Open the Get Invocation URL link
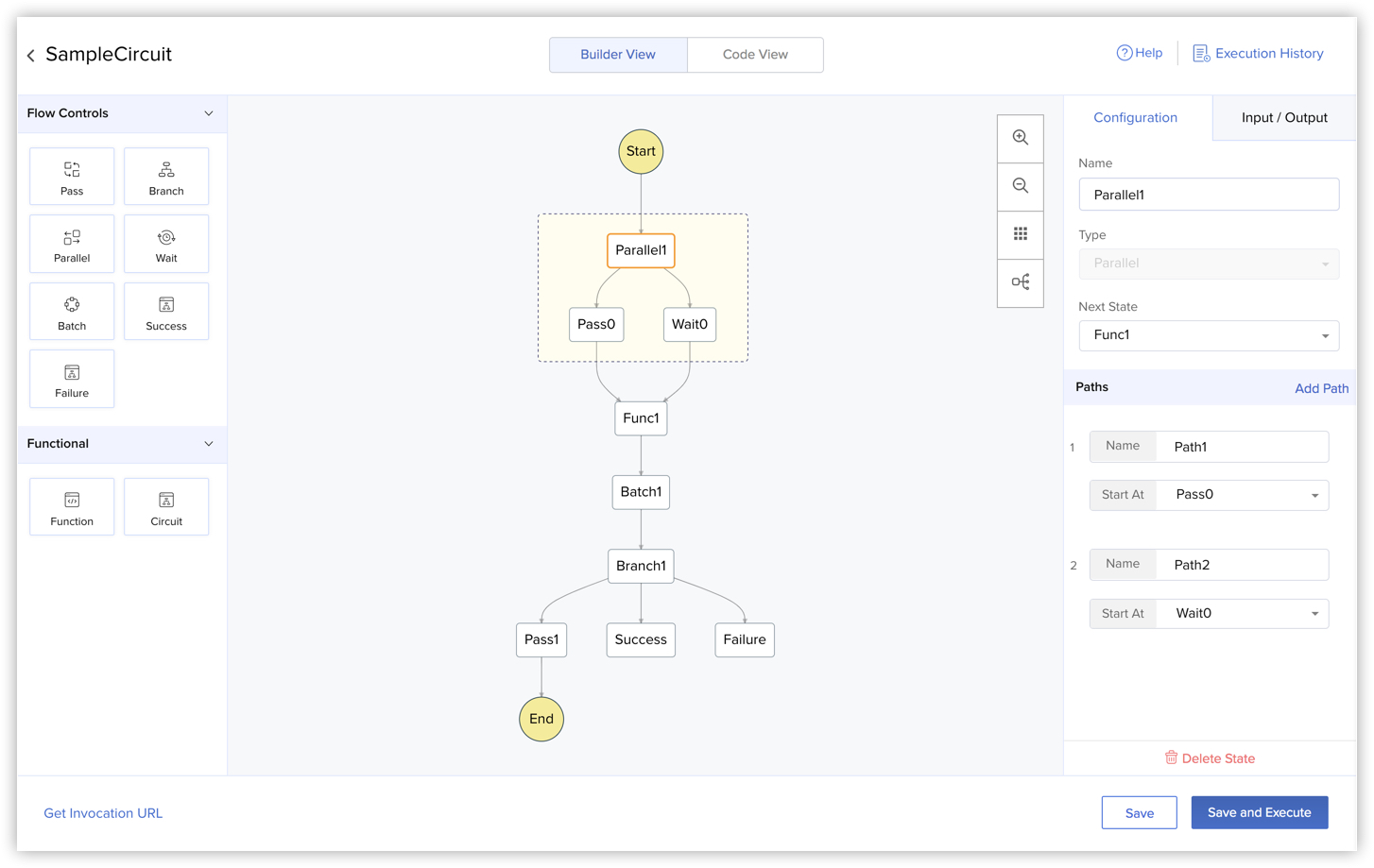 [103, 813]
